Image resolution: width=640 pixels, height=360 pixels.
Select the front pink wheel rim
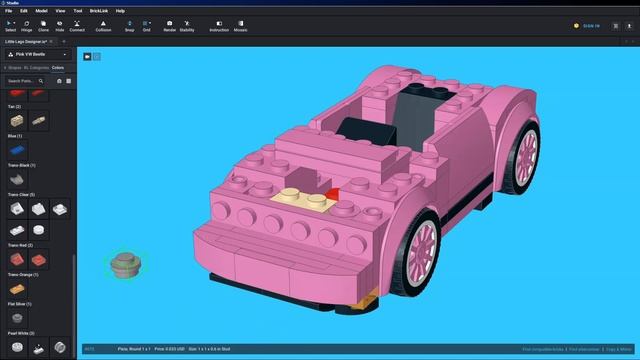tap(422, 253)
